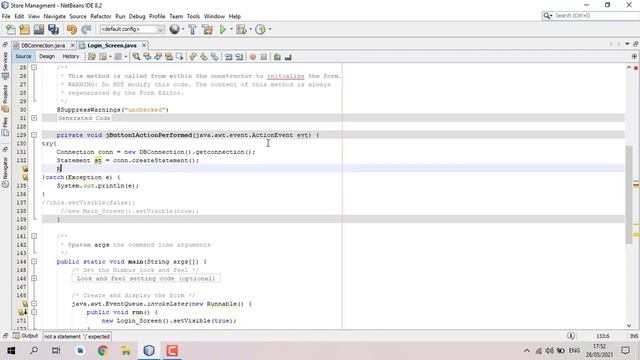
Task: Open Chrome from the taskbar
Action: tap(103, 351)
